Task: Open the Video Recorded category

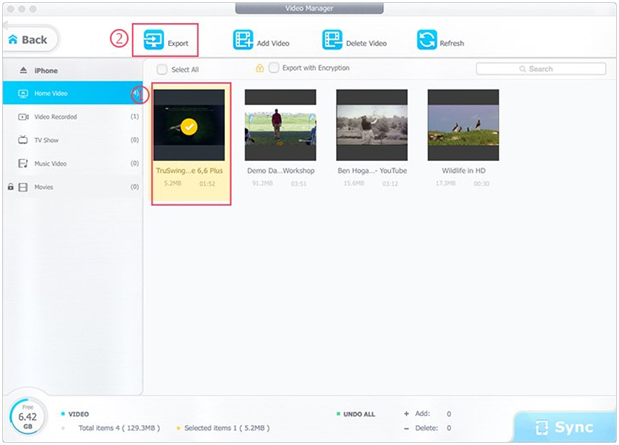Action: pyautogui.click(x=73, y=117)
